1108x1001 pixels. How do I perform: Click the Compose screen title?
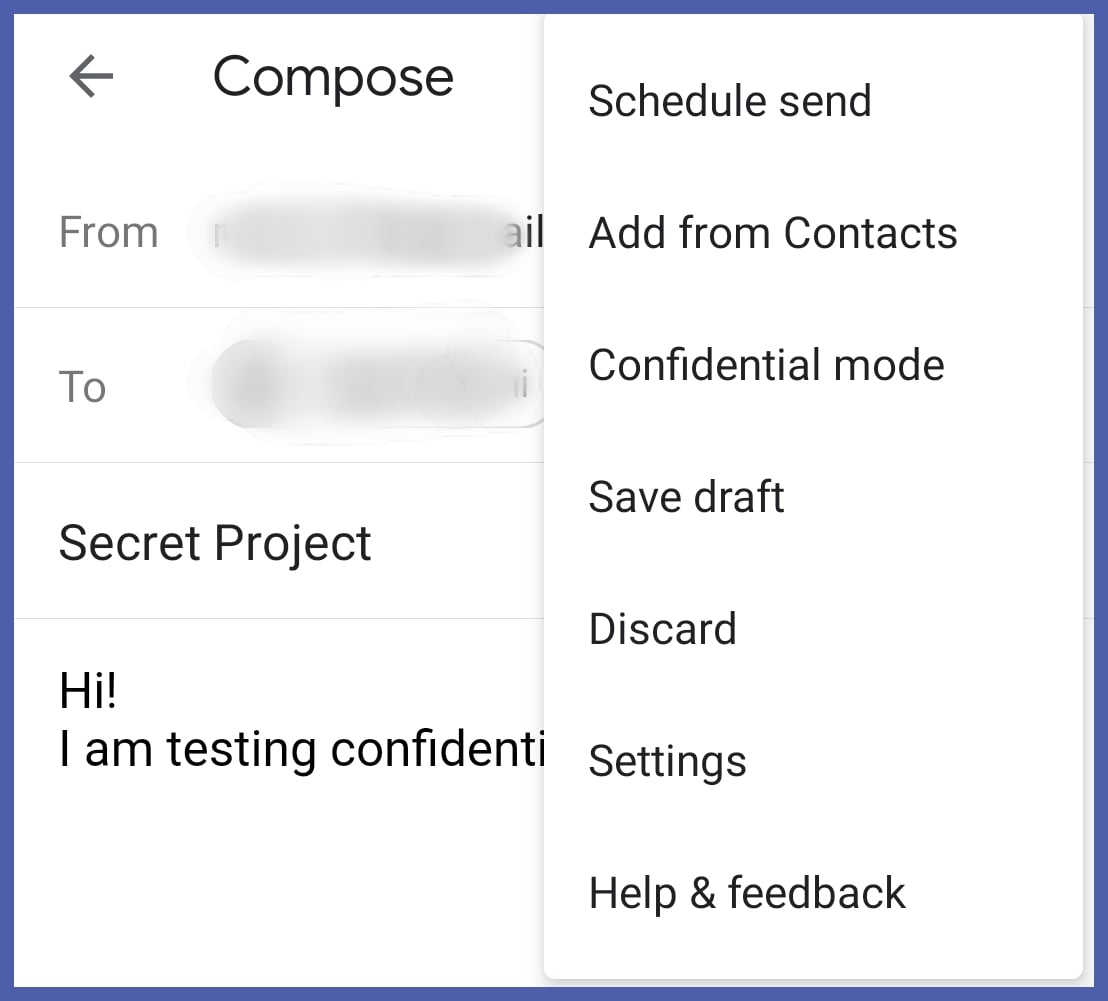click(333, 77)
